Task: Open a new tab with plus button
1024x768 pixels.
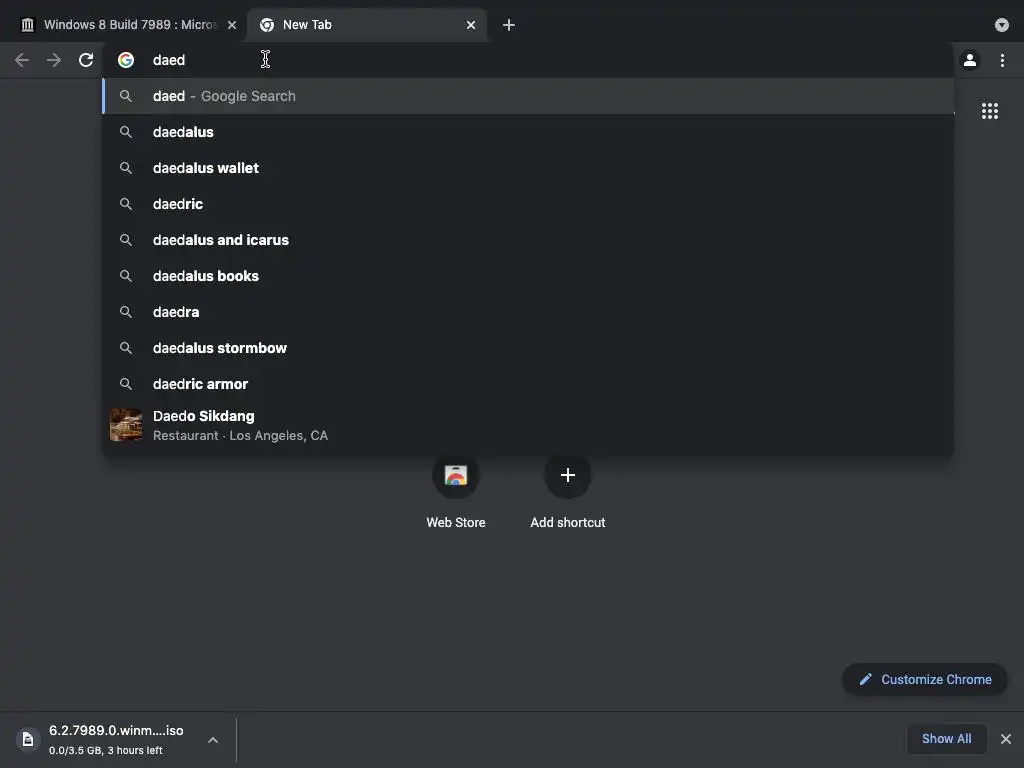Action: coord(509,25)
